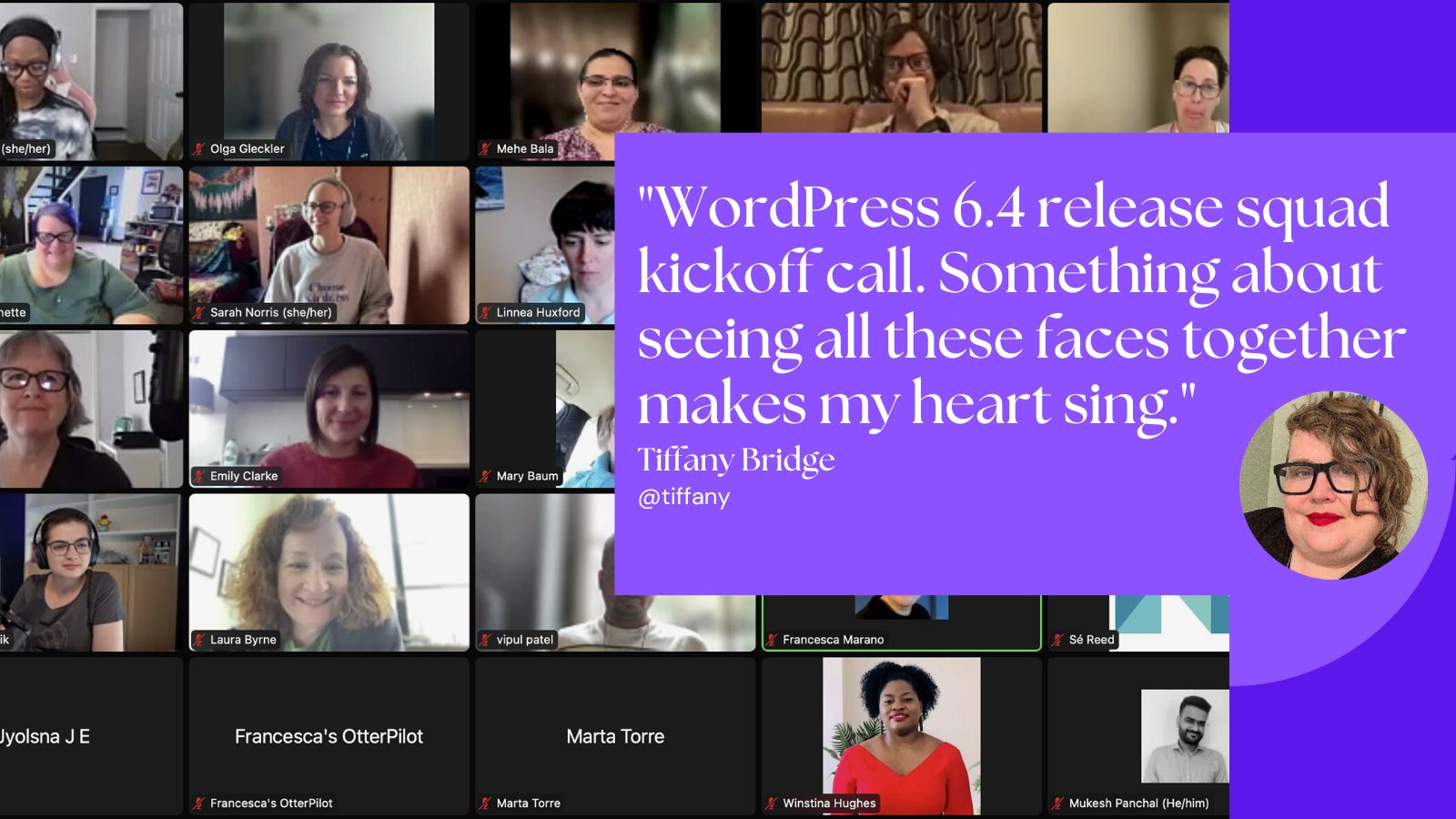Click the @tiffany handle
The height and width of the screenshot is (819, 1456).
[683, 498]
